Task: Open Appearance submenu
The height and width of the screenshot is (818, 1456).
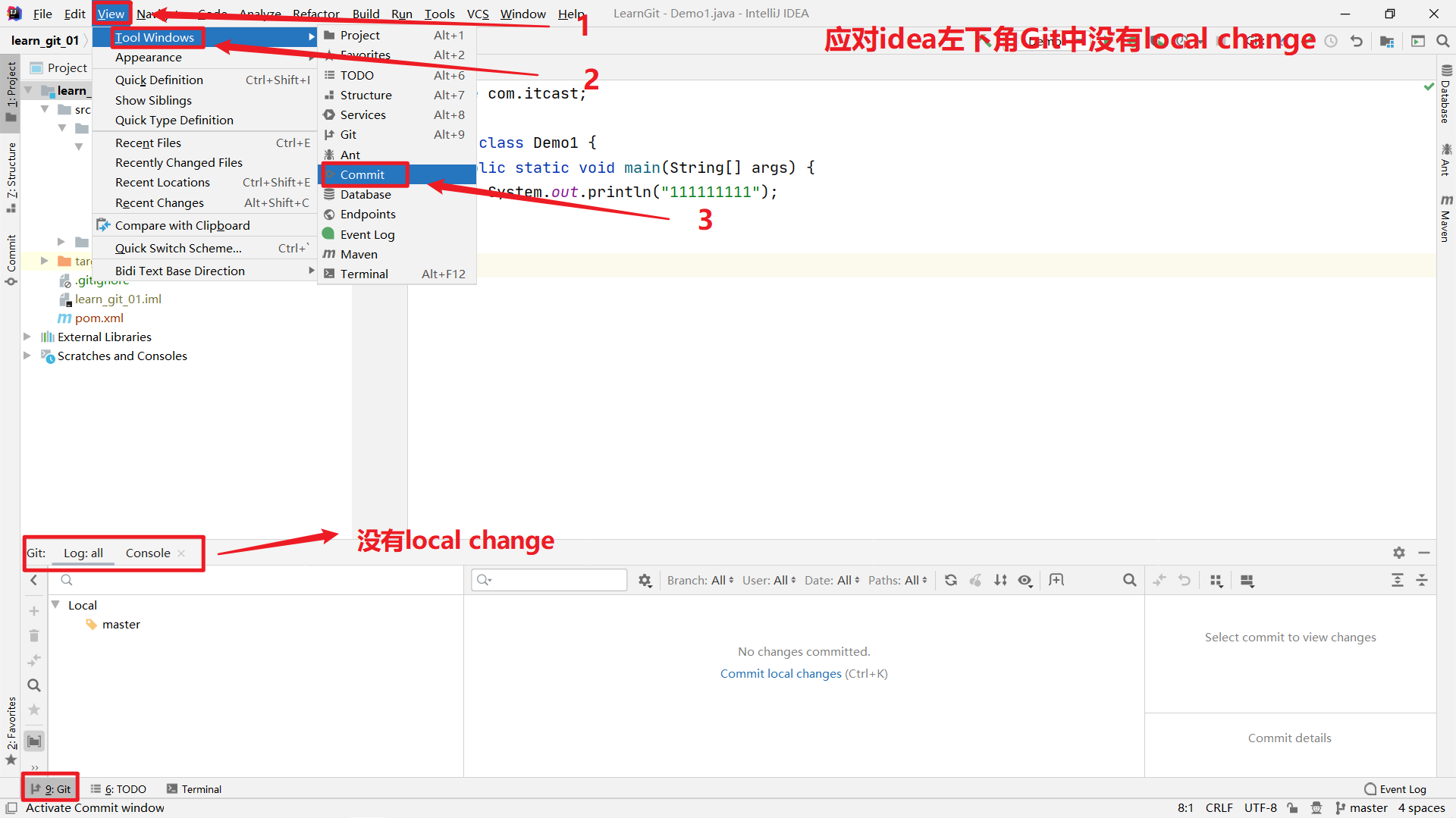Action: (205, 57)
